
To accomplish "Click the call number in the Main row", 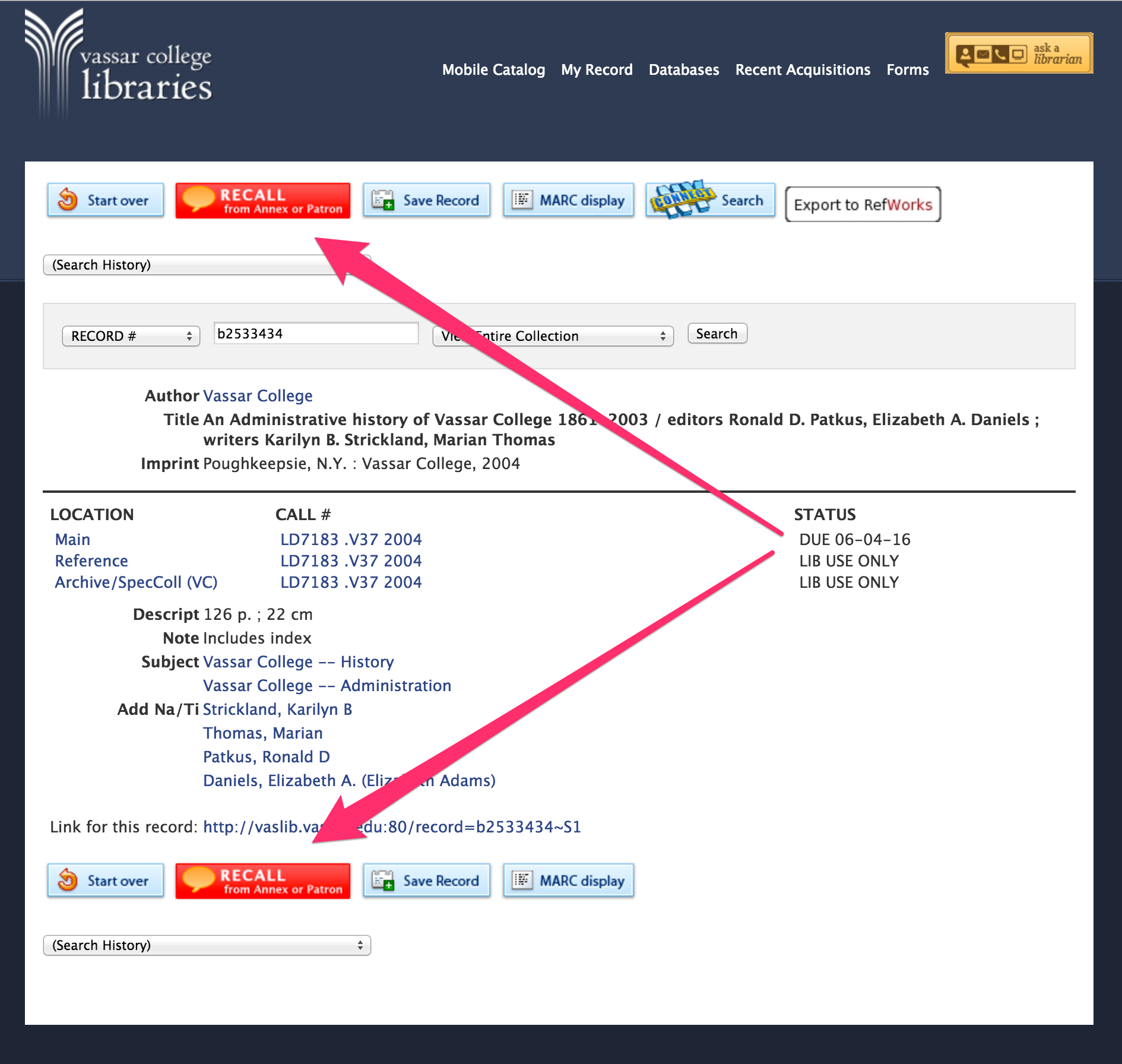I will pyautogui.click(x=351, y=540).
